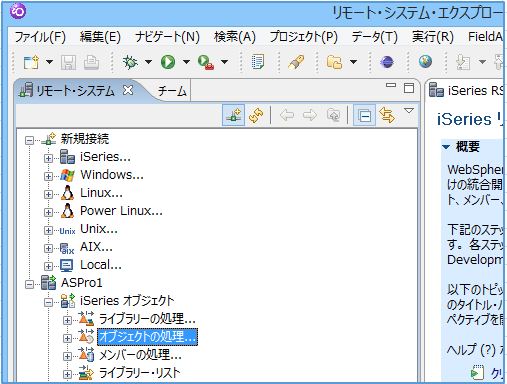Open the External Tools dropdown arrow
Screen dimensions: 507x384
click(x=224, y=62)
